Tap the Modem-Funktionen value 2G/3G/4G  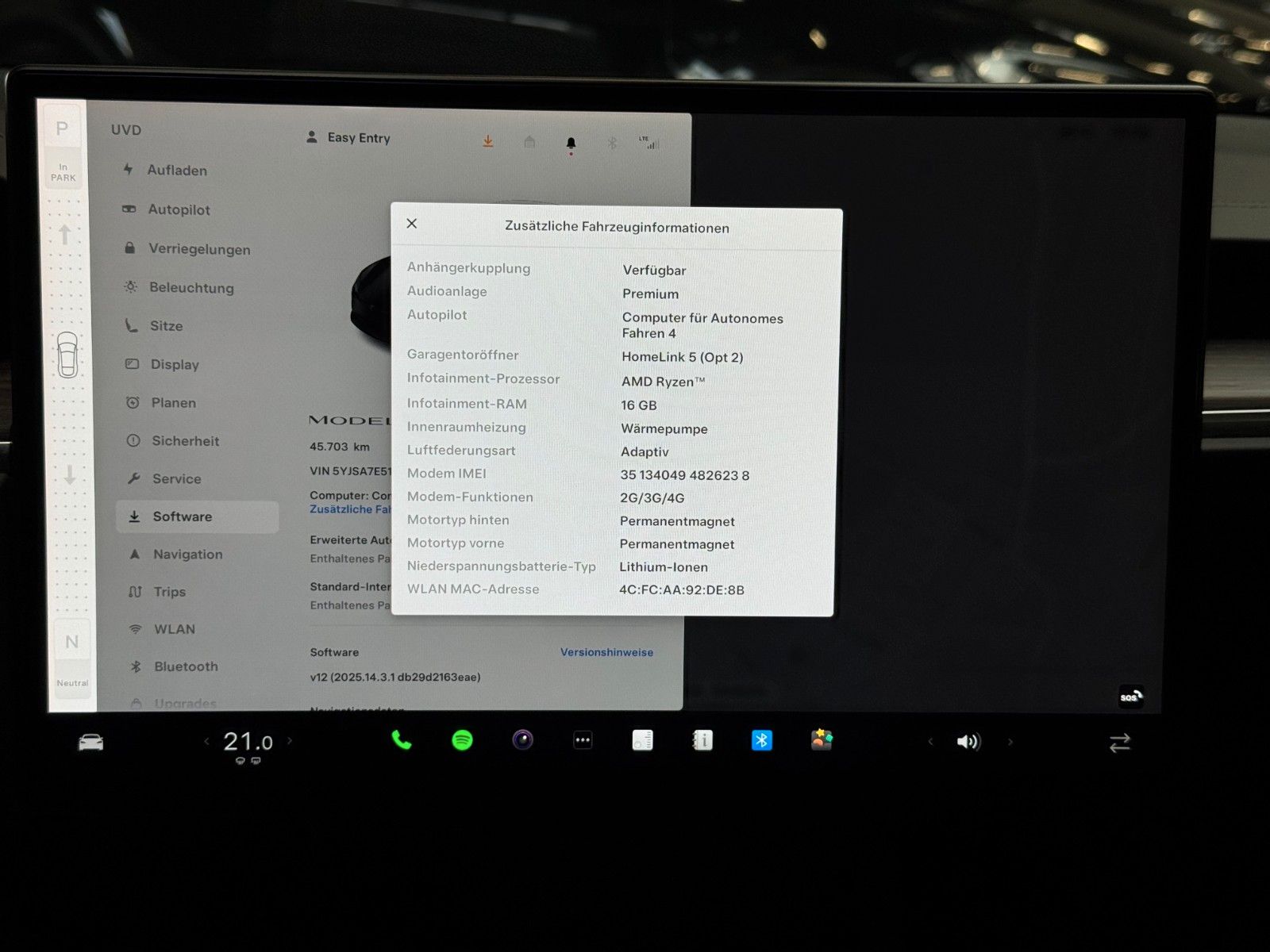click(x=652, y=497)
